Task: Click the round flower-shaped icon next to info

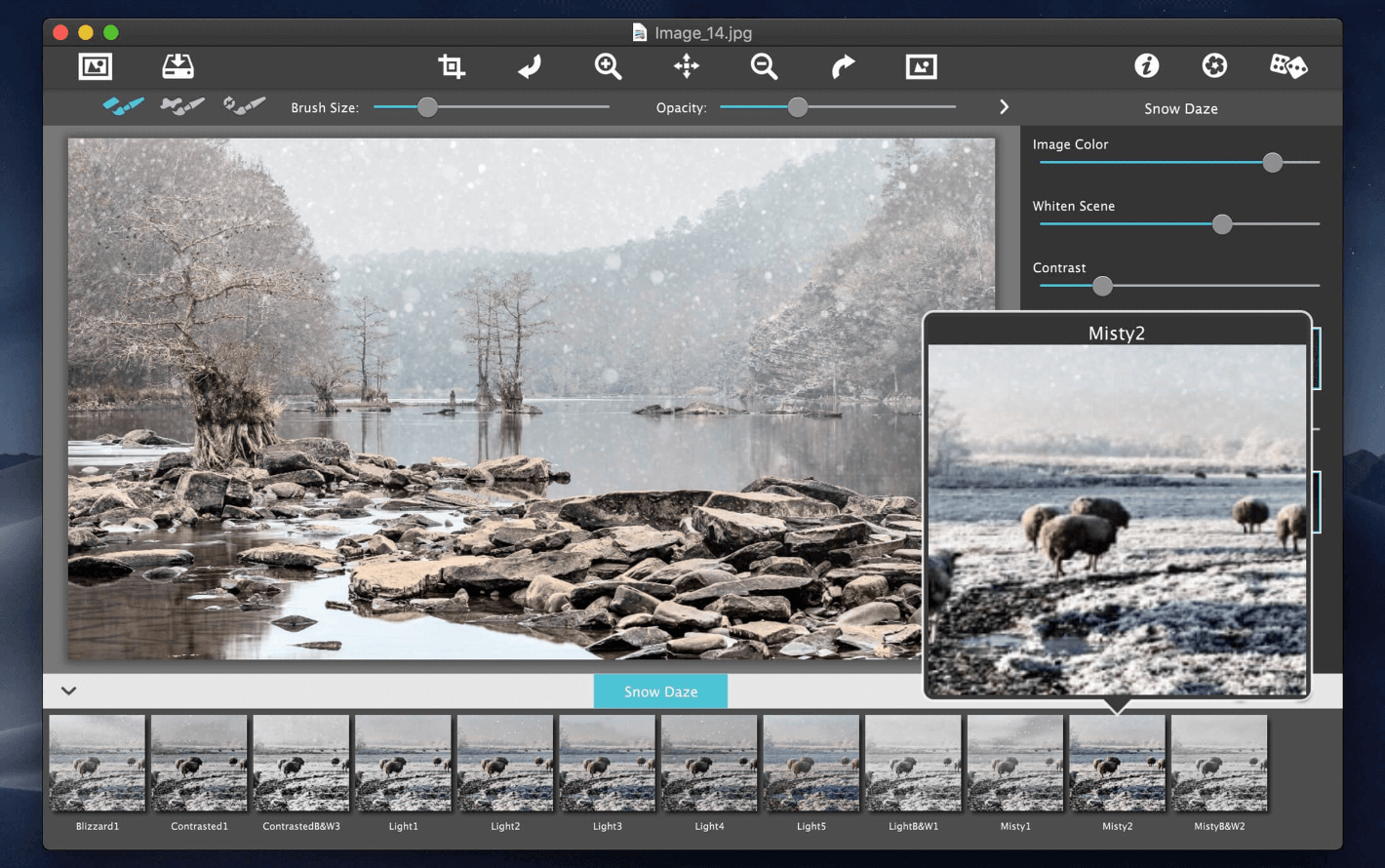Action: (x=1214, y=65)
